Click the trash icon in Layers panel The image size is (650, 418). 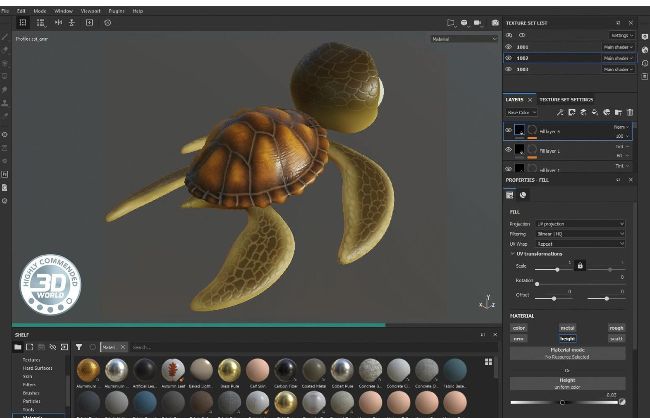pos(630,112)
